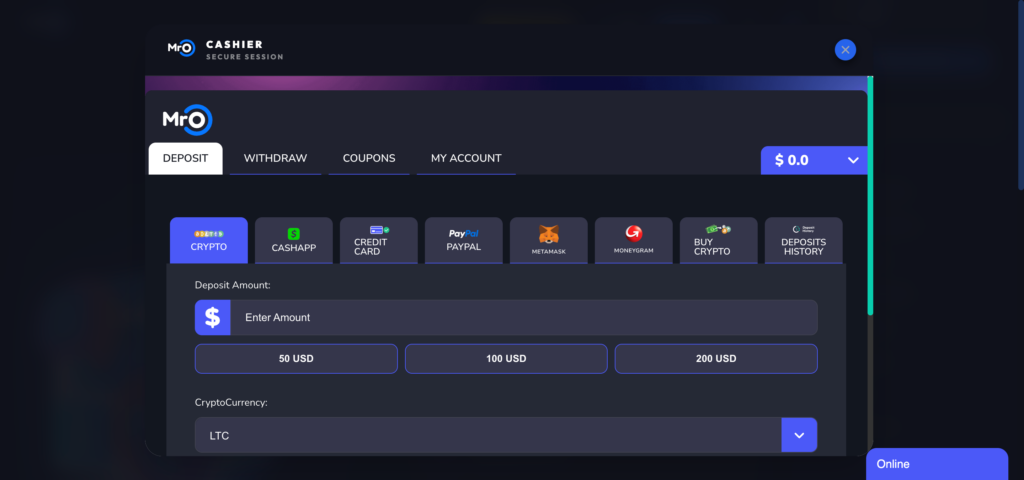1024x480 pixels.
Task: Click the MrO logo in cashier header
Action: click(181, 48)
